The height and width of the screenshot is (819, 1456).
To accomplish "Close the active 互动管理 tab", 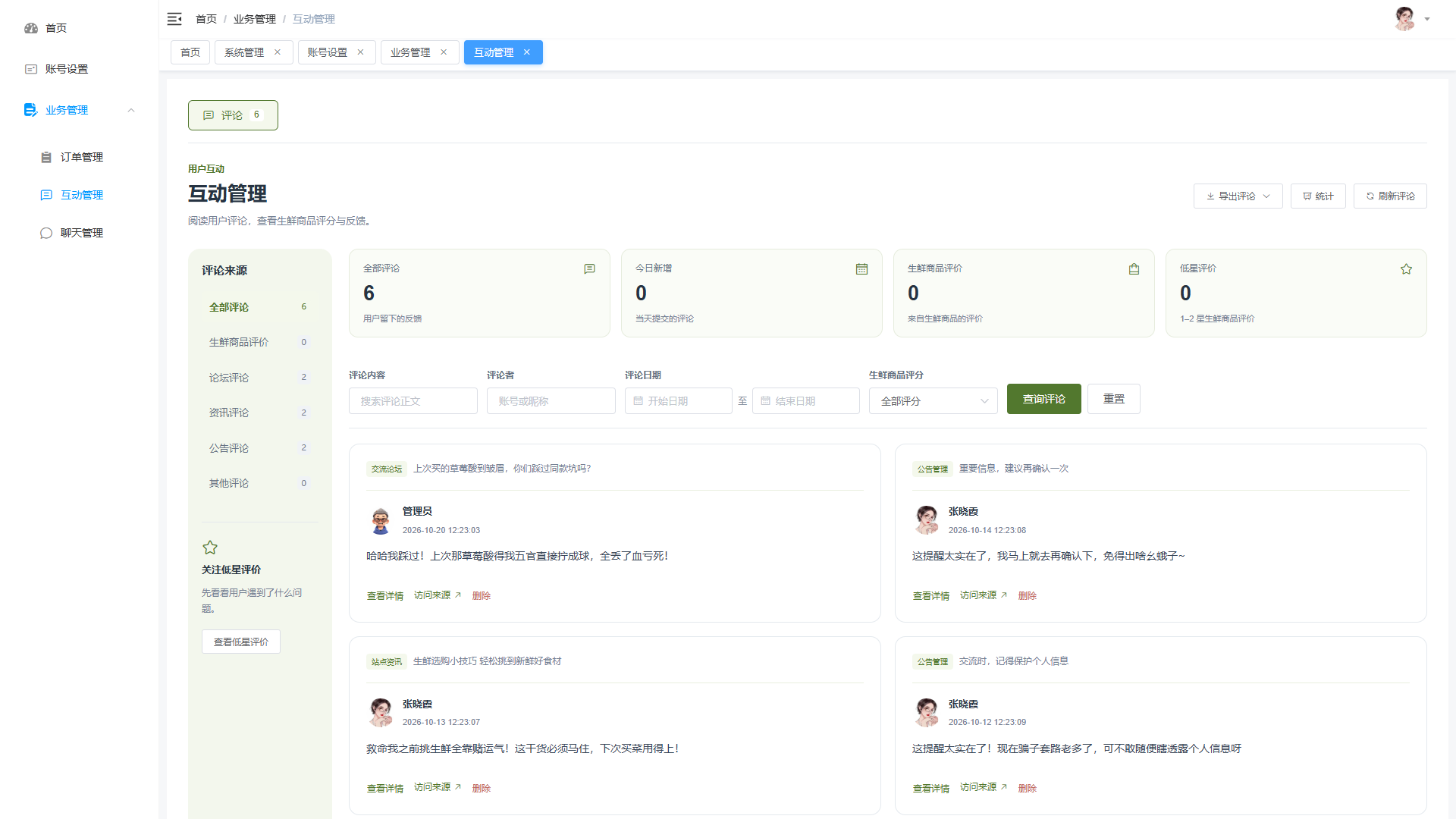I will pyautogui.click(x=527, y=52).
